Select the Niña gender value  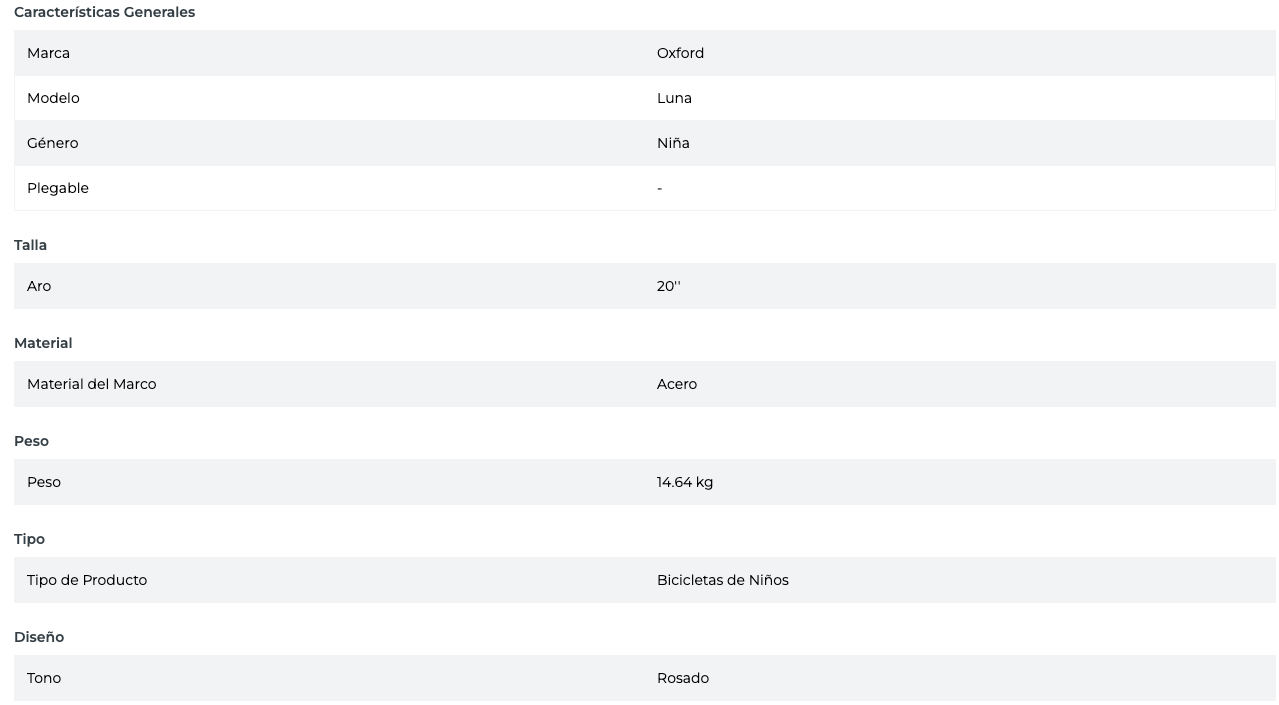click(673, 143)
